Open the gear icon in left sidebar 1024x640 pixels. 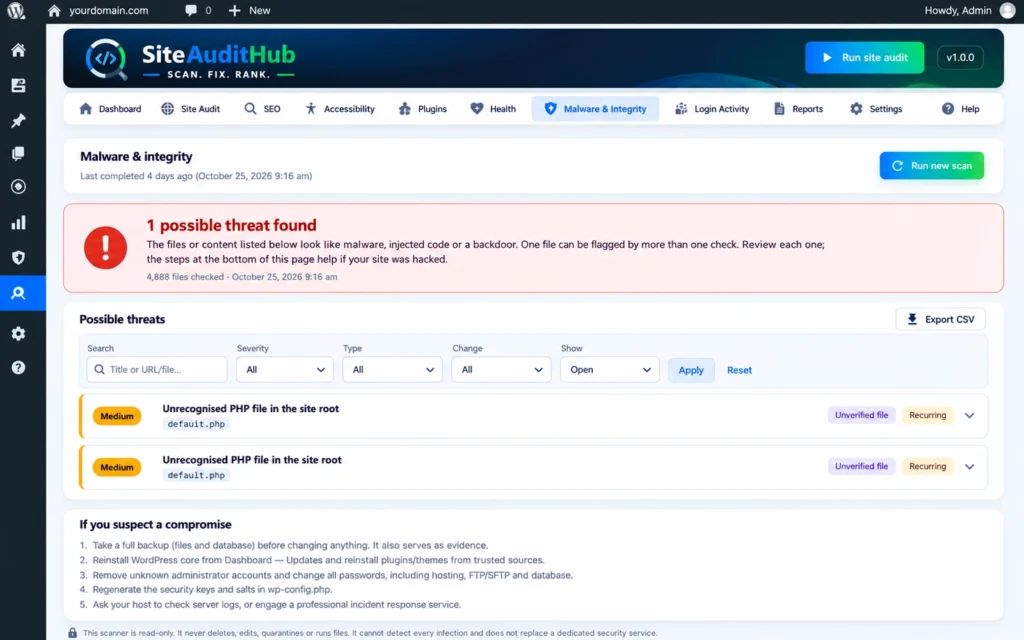18,334
